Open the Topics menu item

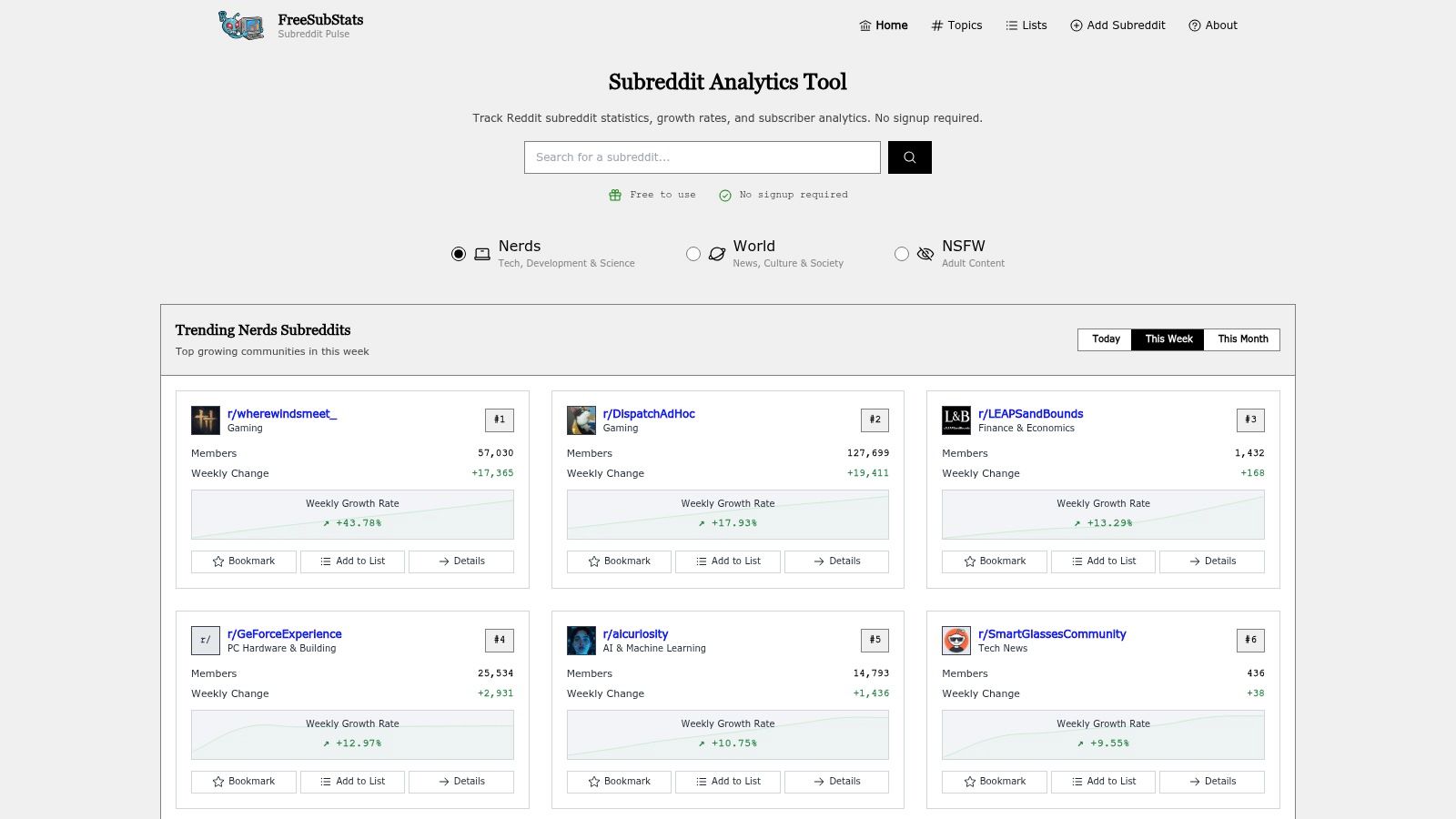[956, 25]
